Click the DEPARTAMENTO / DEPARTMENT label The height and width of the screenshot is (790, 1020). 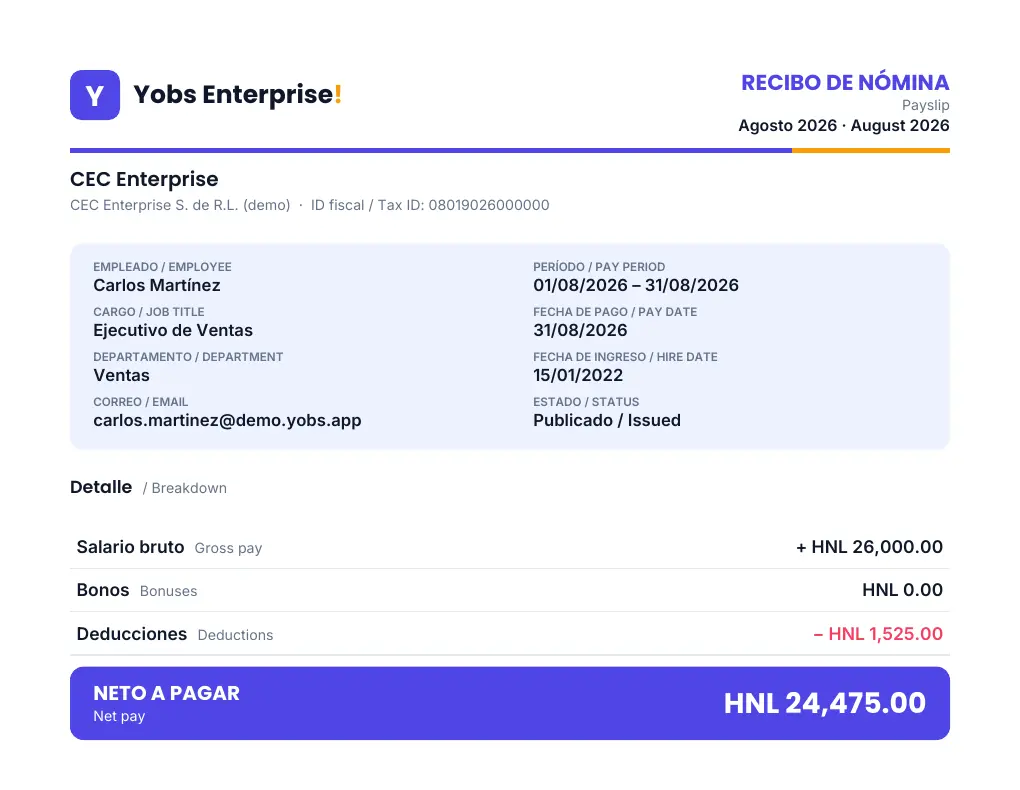[188, 357]
